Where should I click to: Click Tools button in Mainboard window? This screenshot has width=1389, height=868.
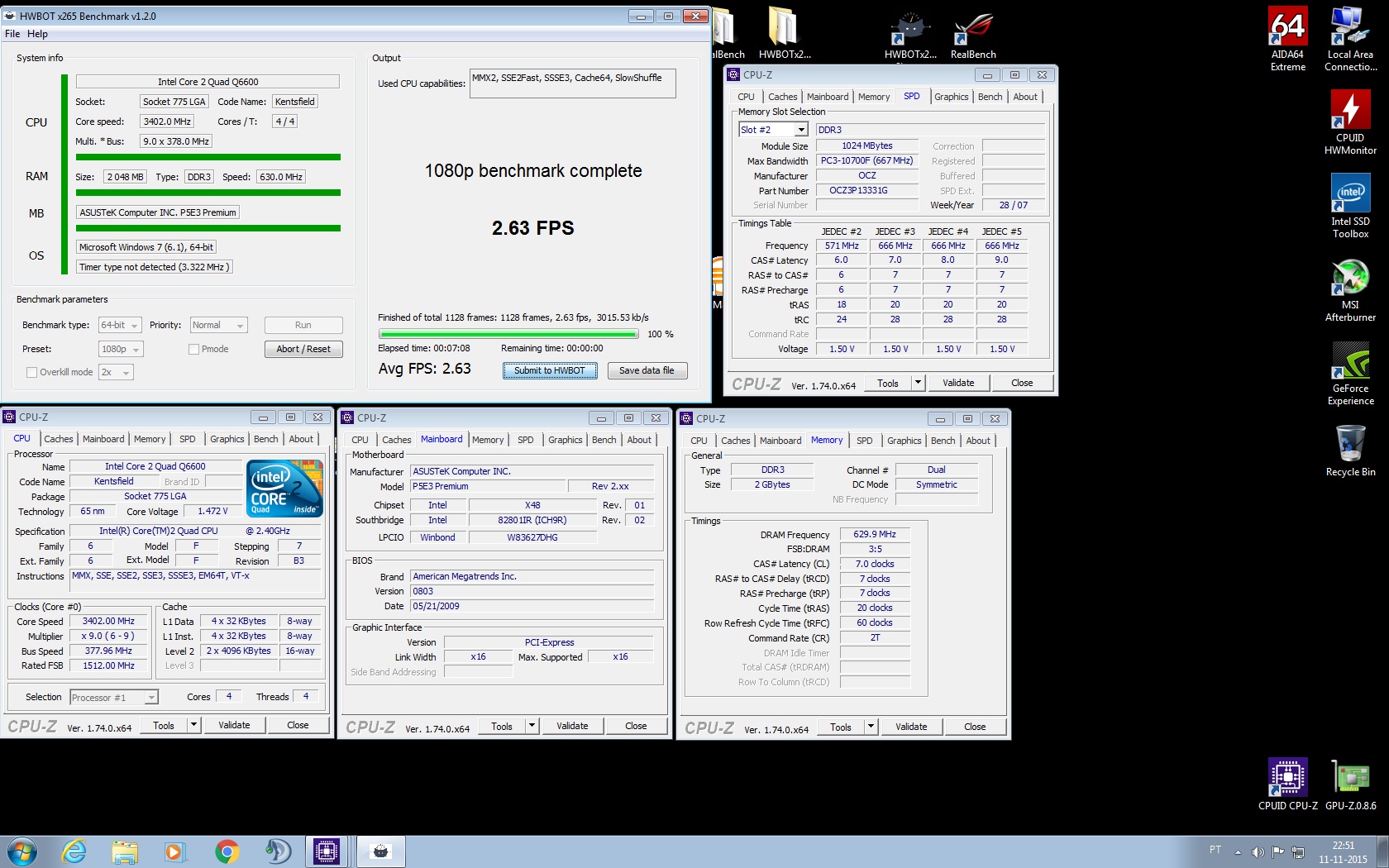pyautogui.click(x=502, y=726)
